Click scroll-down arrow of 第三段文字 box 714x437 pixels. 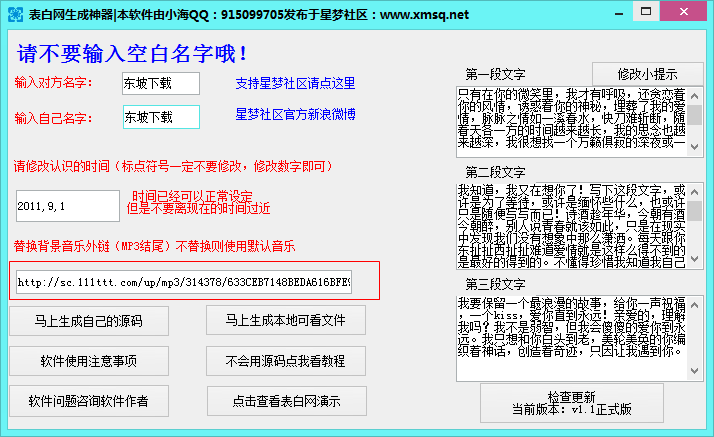pos(694,371)
